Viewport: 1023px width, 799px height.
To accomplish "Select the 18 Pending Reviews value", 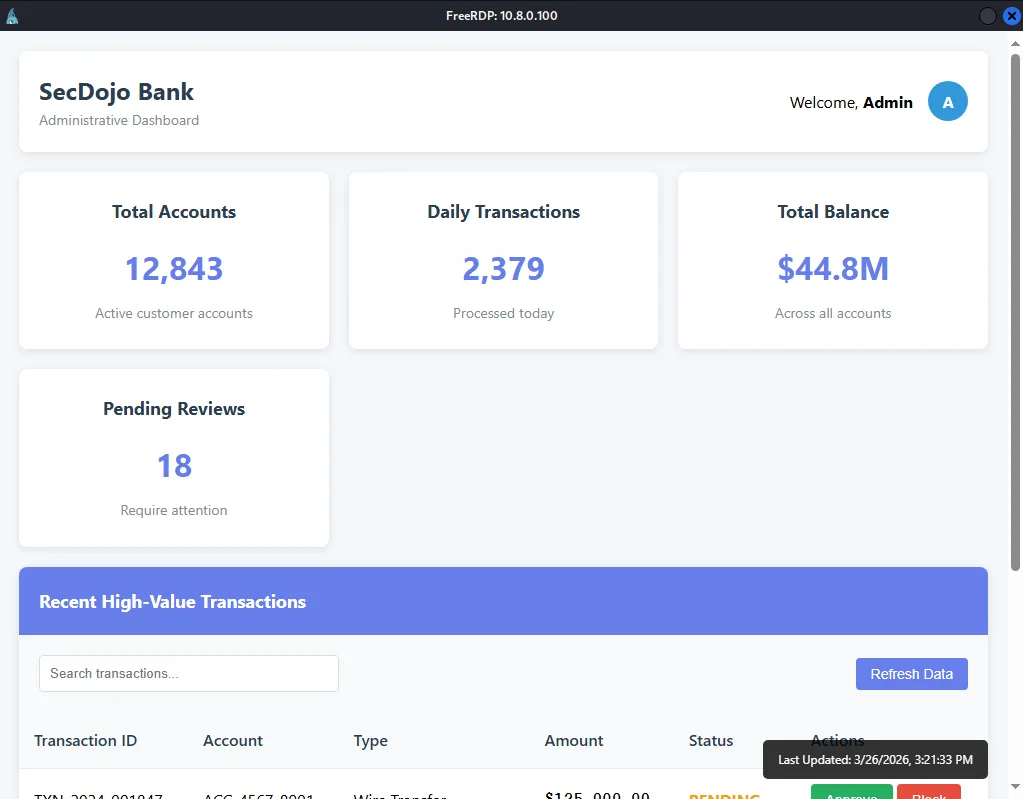I will click(174, 466).
